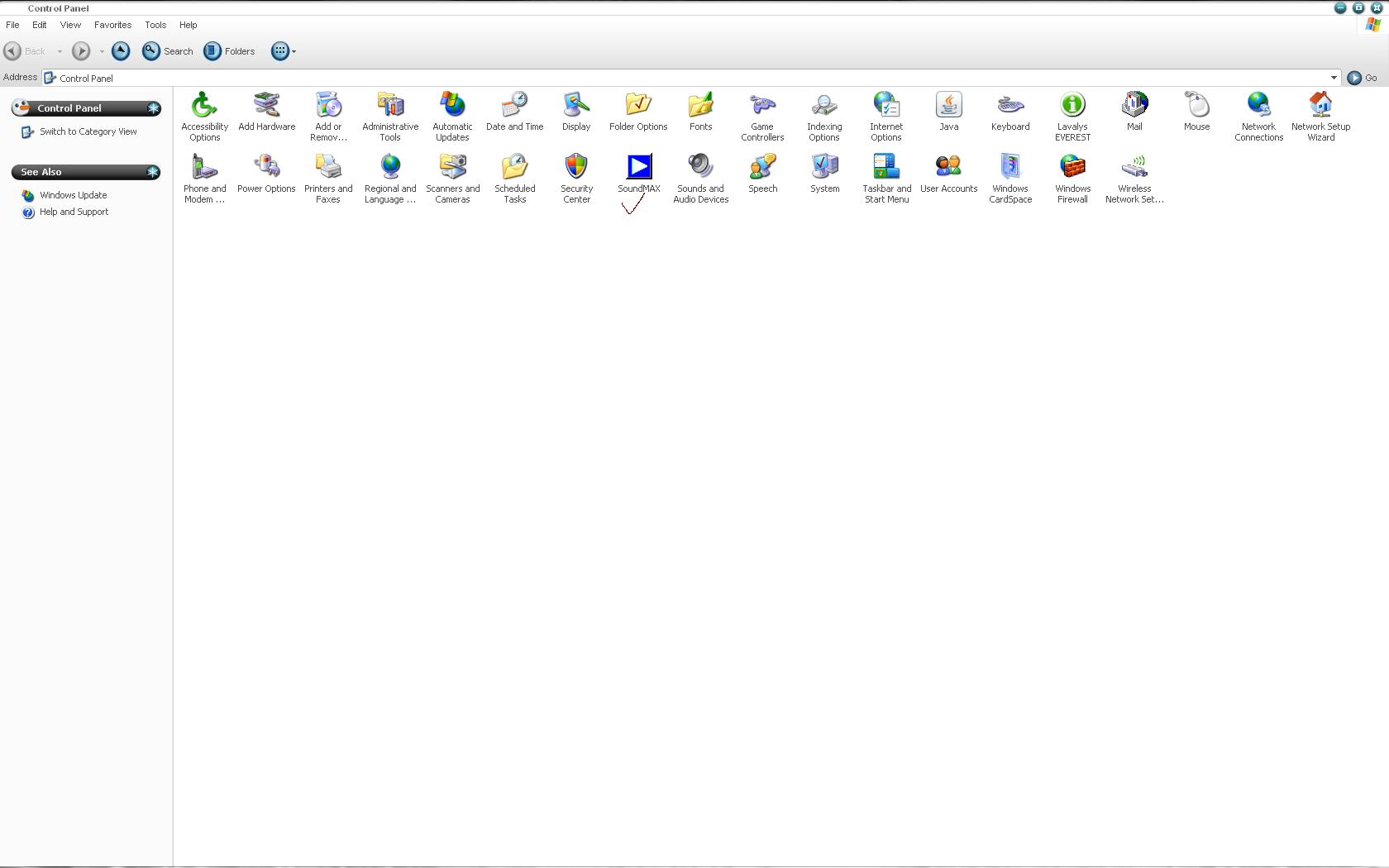The image size is (1389, 868).
Task: Open Taskbar and Start Menu icon
Action: [x=886, y=167]
